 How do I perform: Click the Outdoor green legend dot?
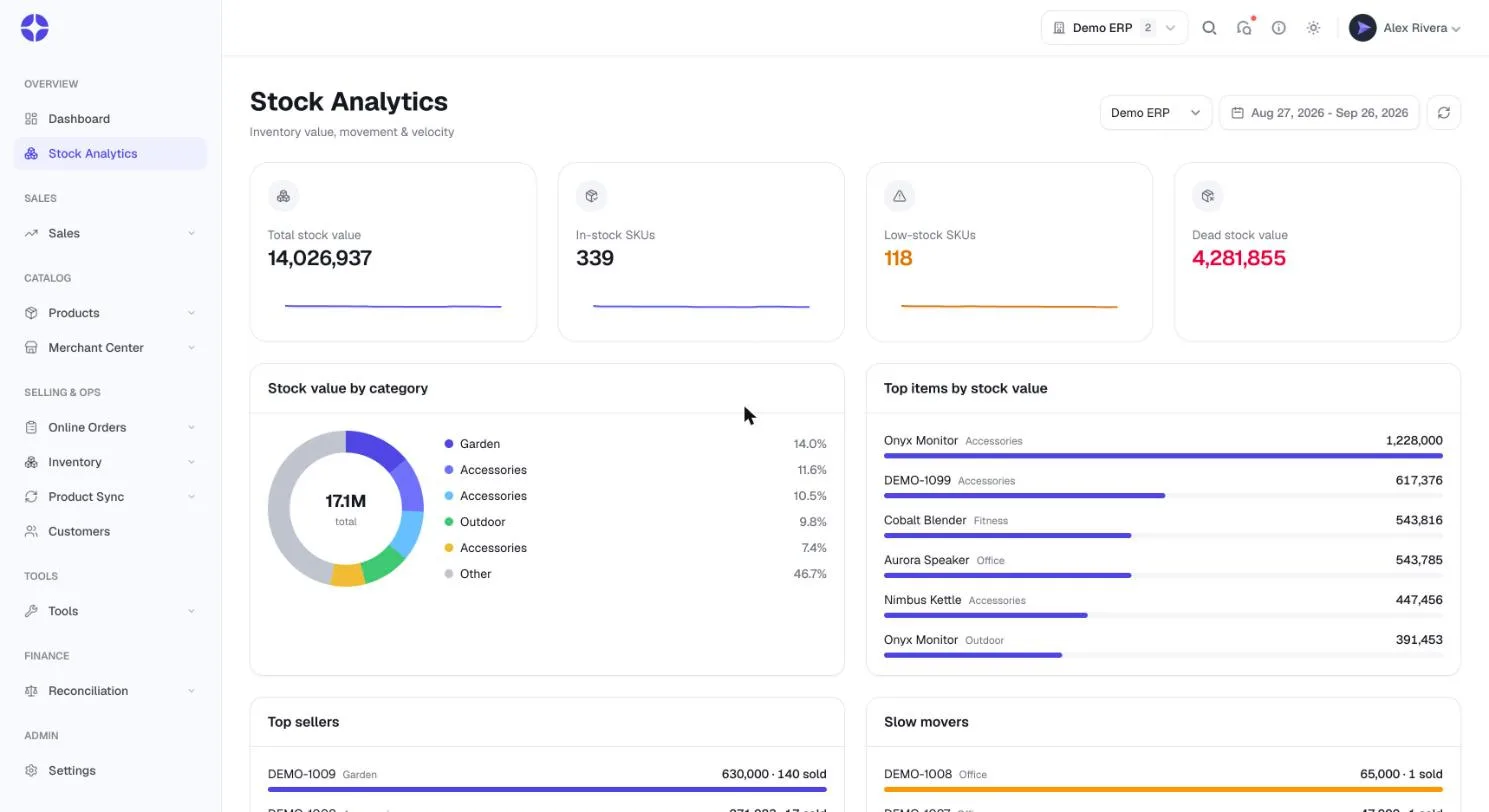coord(449,522)
